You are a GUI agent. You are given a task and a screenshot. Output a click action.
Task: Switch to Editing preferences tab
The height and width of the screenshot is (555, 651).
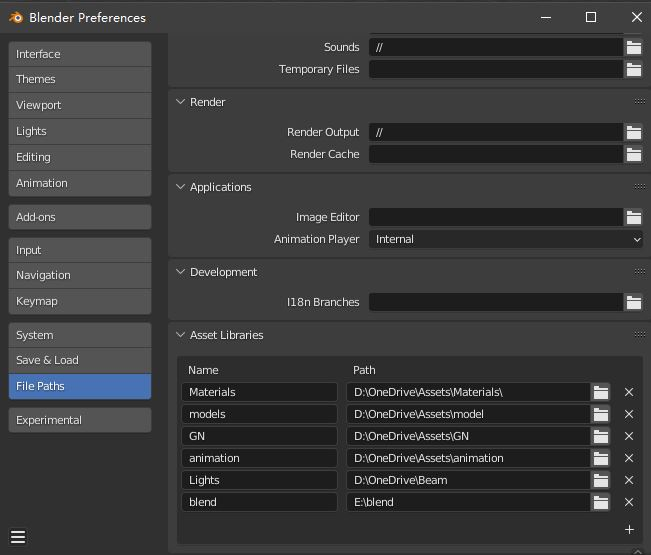click(x=80, y=158)
